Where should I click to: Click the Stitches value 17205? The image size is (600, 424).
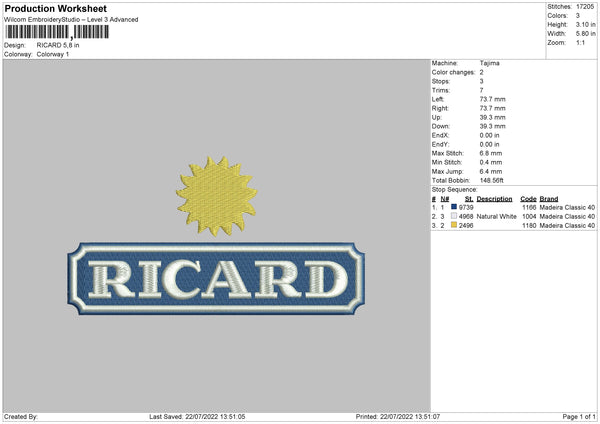click(585, 7)
